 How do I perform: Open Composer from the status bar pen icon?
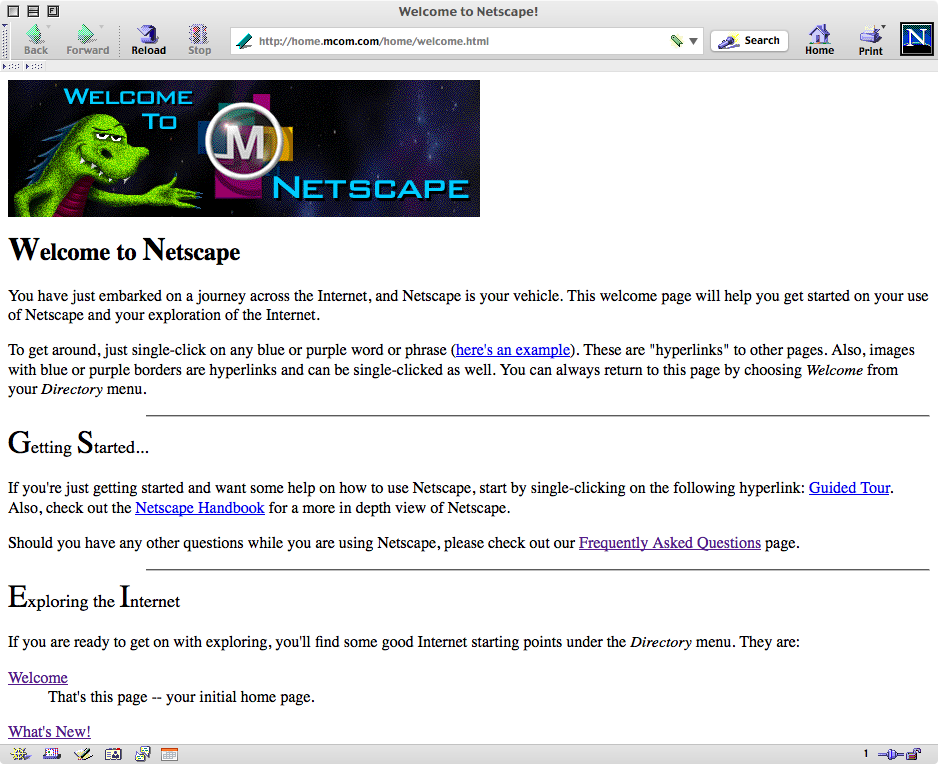[x=83, y=754]
